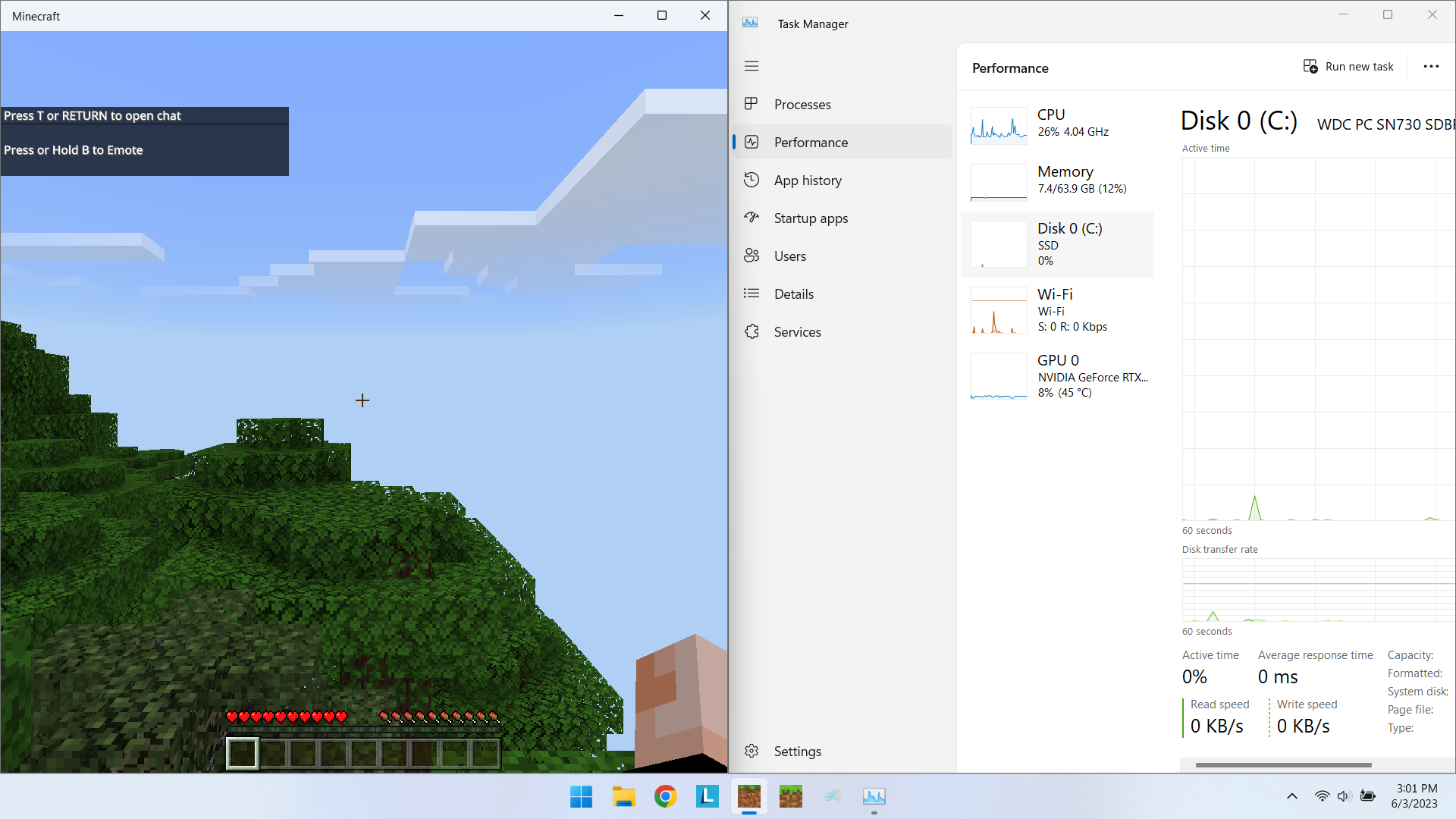Screen dimensions: 1456x819
Task: Click Run new task button
Action: tap(1348, 67)
